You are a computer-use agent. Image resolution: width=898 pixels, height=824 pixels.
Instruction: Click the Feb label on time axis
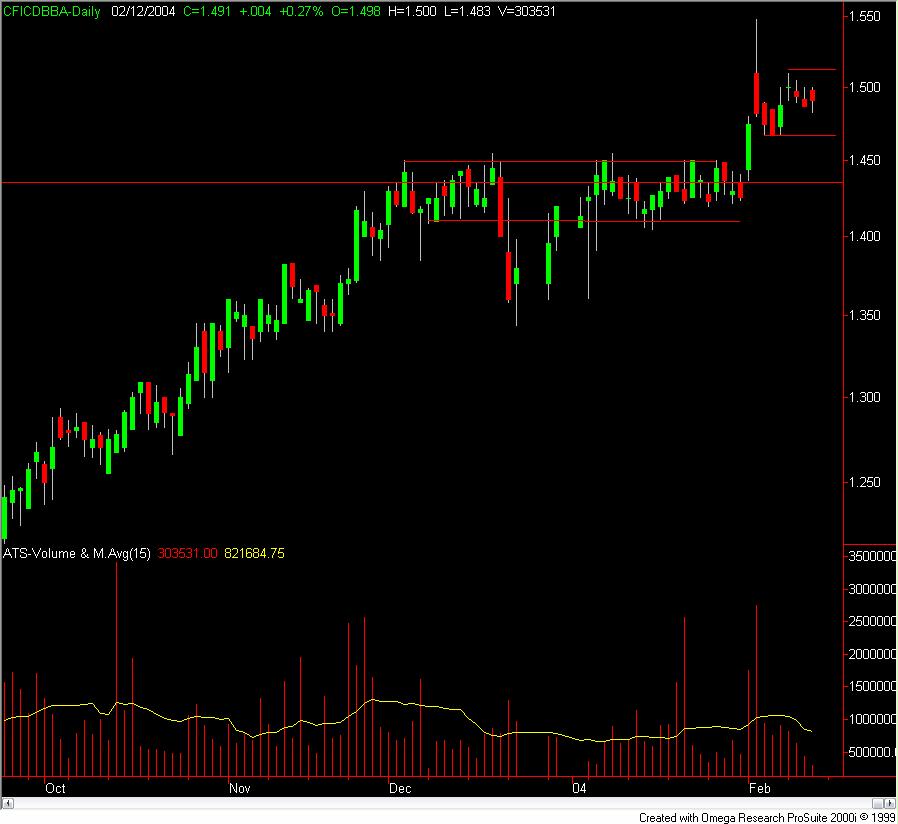click(760, 788)
